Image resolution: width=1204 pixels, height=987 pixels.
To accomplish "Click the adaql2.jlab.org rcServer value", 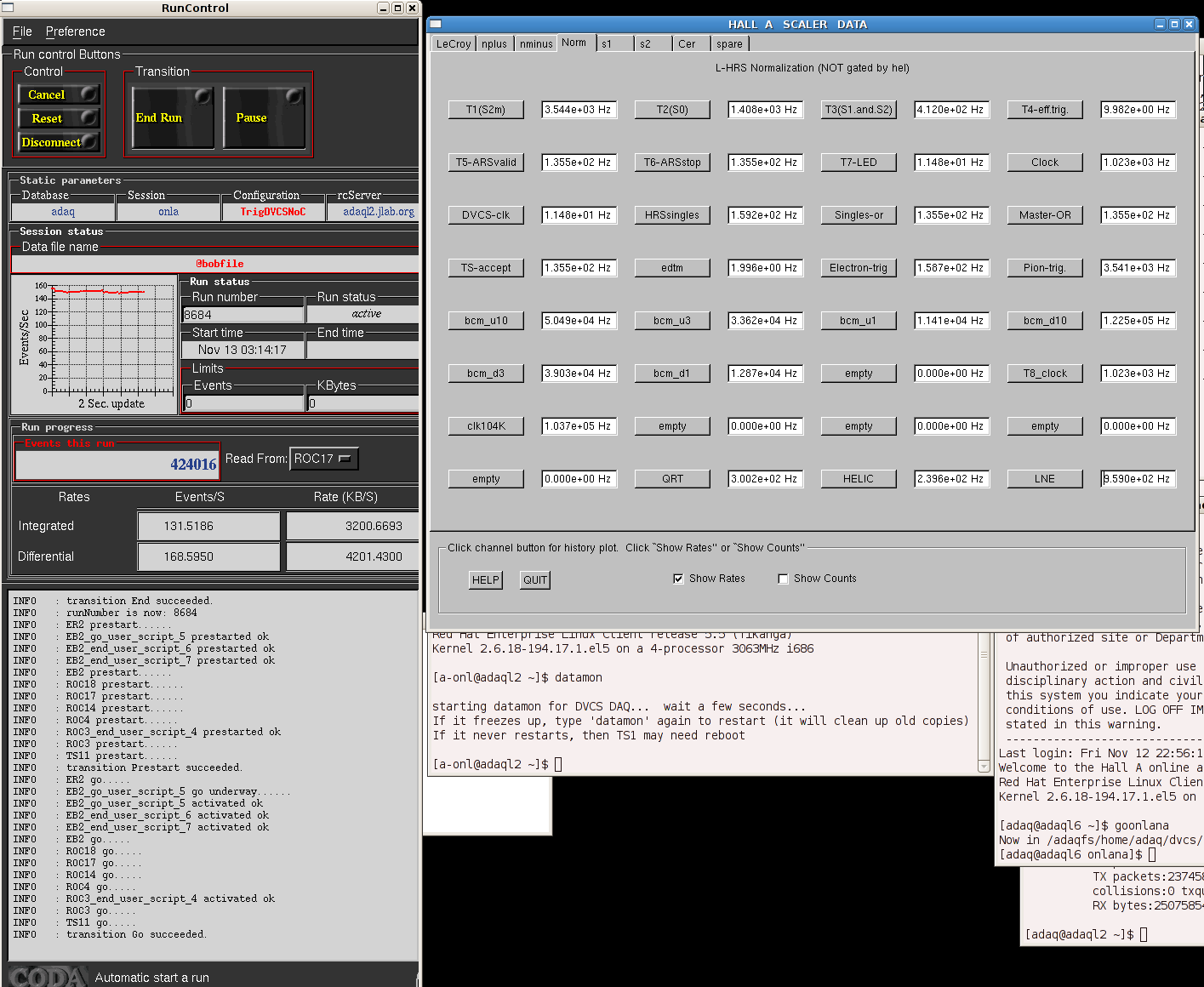I will (379, 212).
